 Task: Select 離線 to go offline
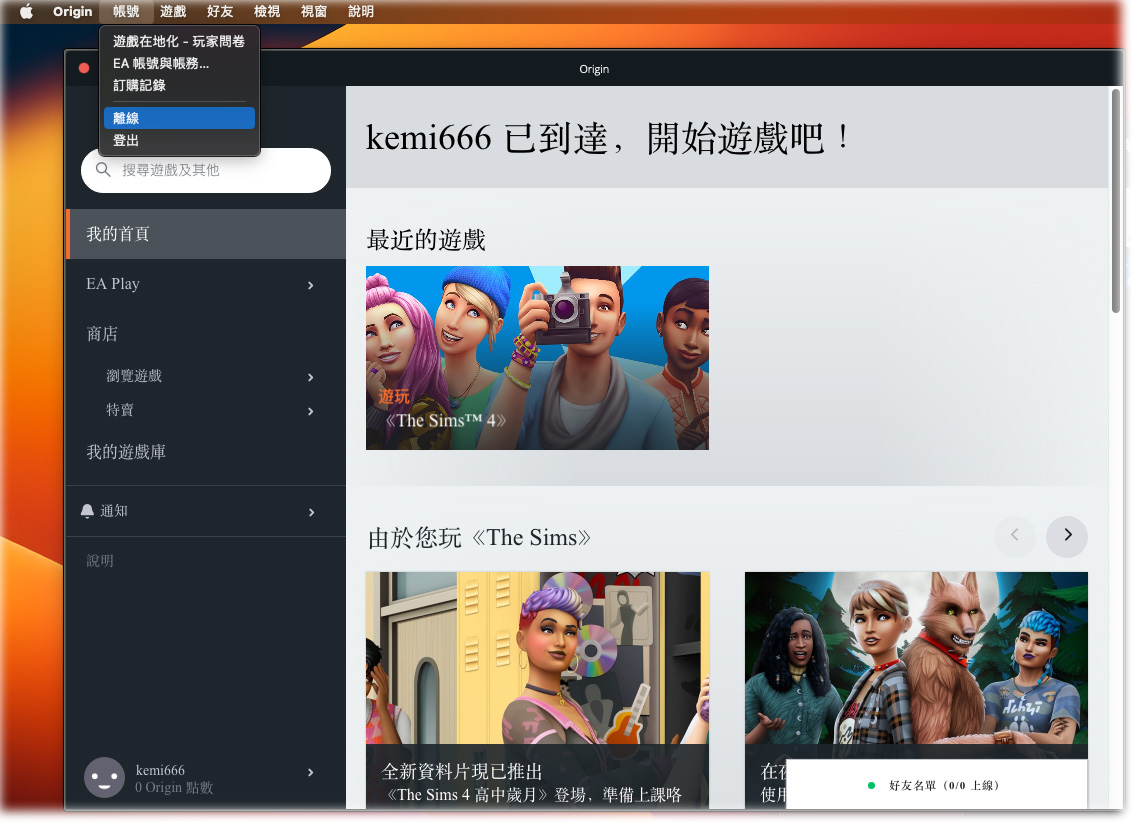point(179,118)
